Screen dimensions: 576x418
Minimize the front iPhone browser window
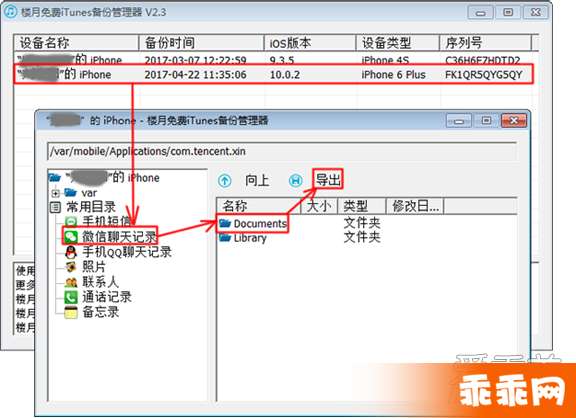[458, 121]
